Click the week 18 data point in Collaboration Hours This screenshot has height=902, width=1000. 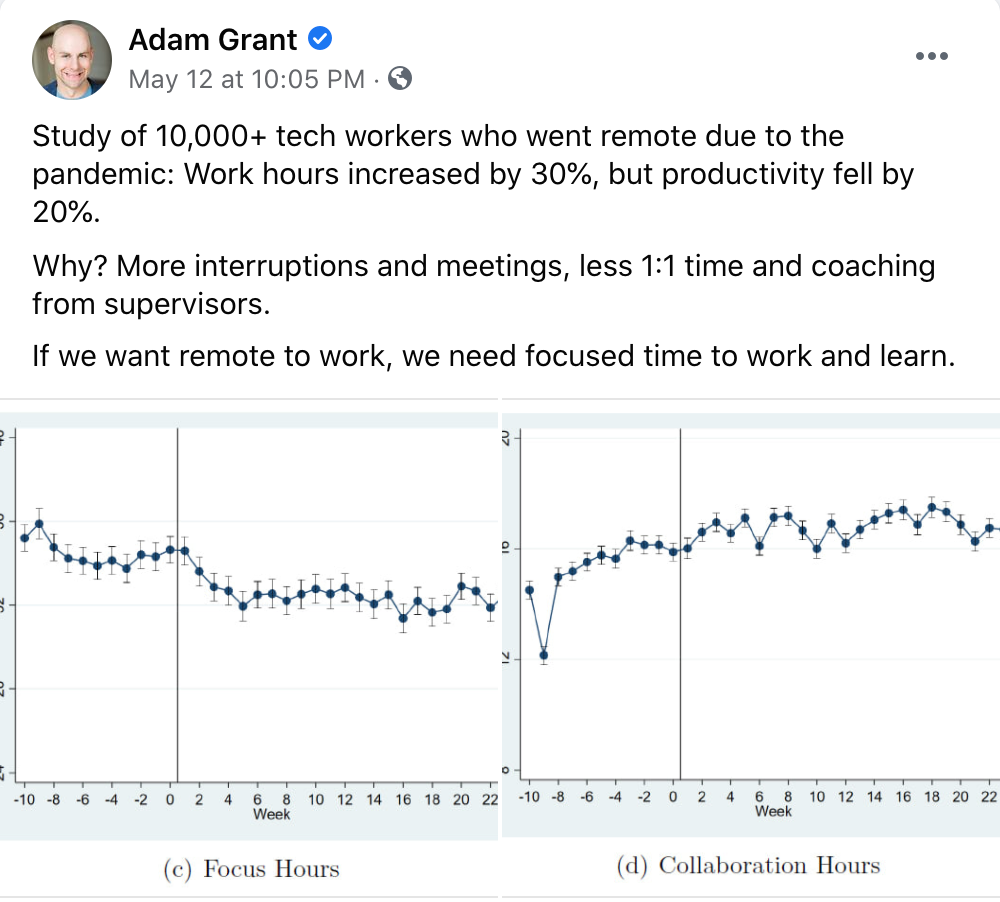click(x=932, y=508)
